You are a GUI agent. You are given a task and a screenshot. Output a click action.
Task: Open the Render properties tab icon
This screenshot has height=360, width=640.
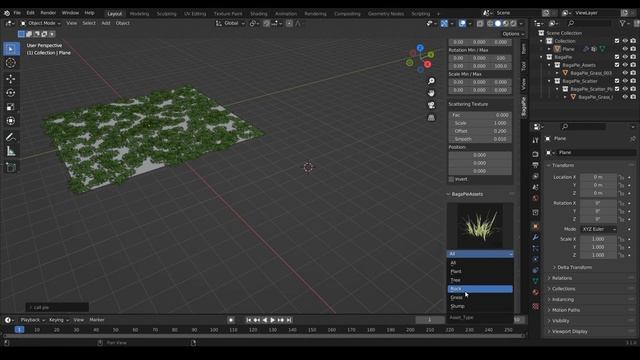535,154
